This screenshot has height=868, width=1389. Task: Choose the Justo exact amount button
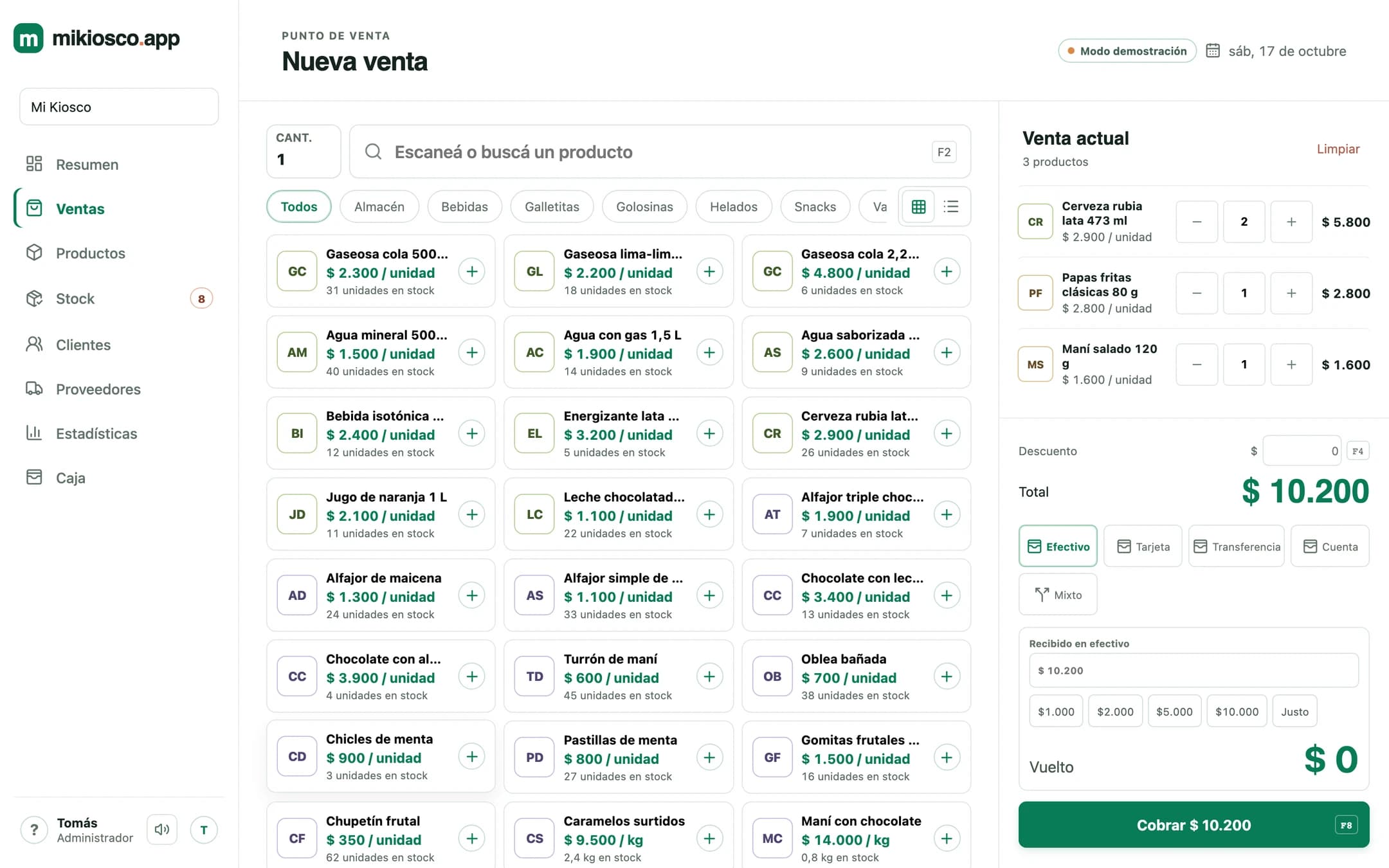coord(1294,711)
